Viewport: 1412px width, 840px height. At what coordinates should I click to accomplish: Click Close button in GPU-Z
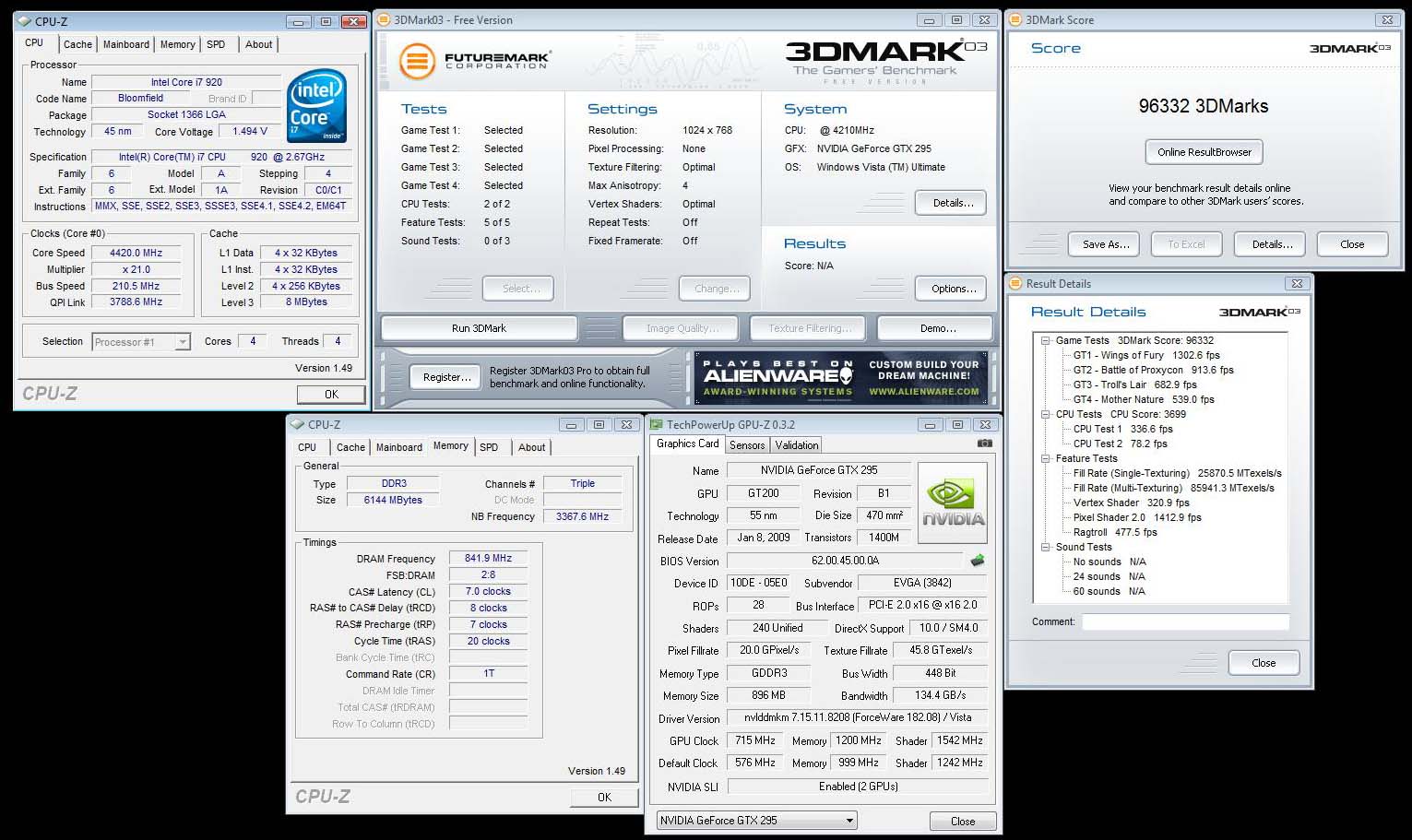click(x=963, y=822)
